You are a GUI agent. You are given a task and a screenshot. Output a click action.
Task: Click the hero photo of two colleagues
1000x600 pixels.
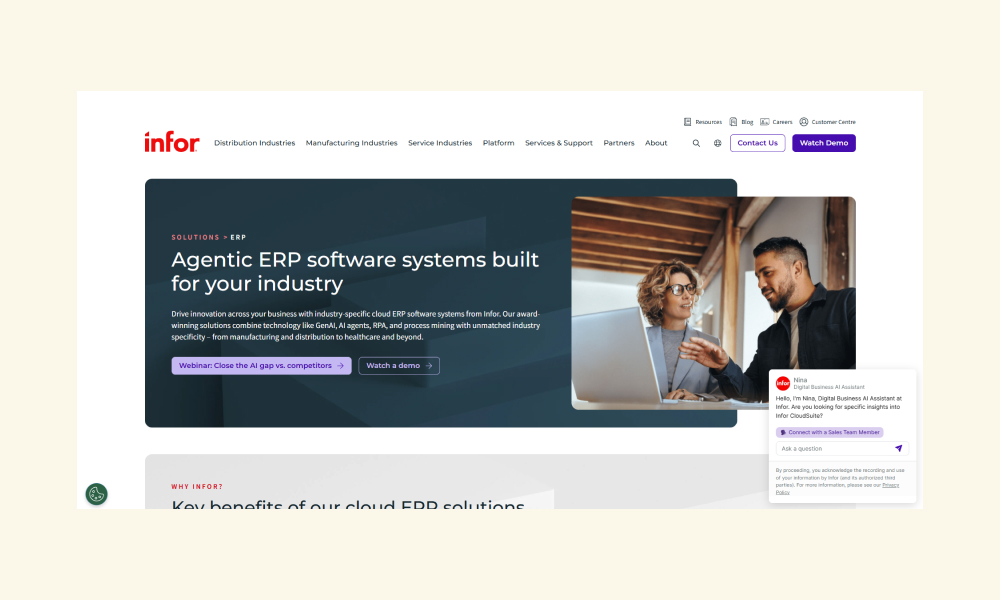click(714, 303)
